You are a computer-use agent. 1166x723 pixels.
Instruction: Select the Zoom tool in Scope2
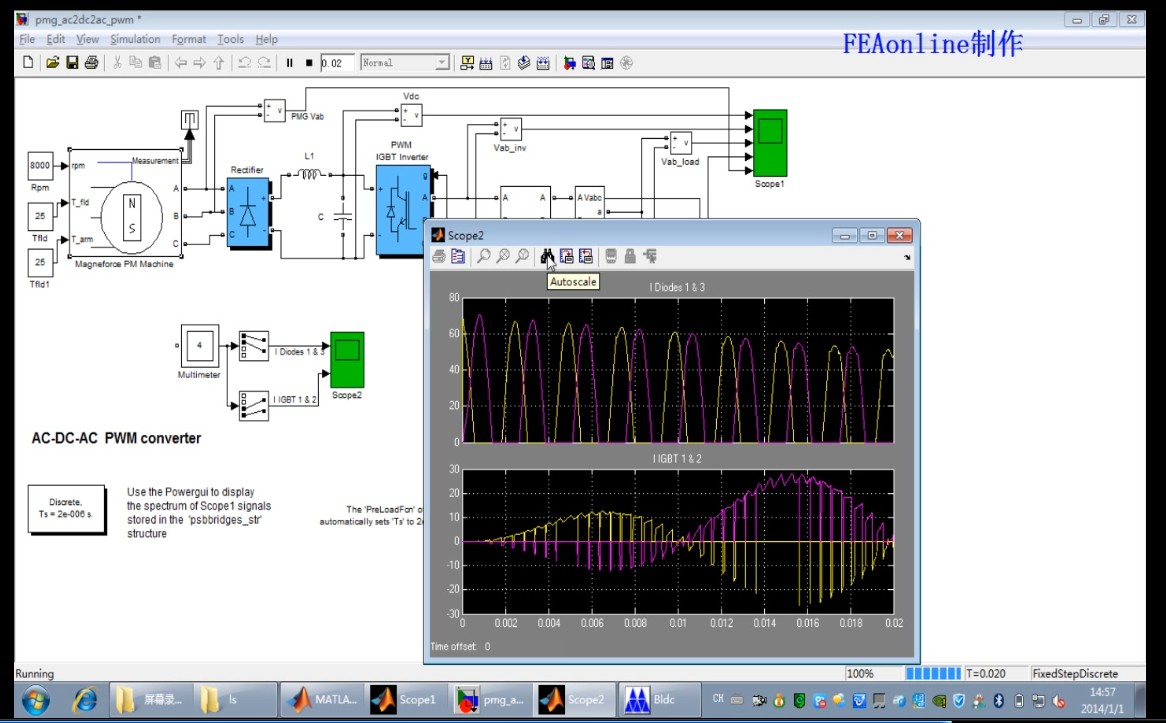point(484,257)
